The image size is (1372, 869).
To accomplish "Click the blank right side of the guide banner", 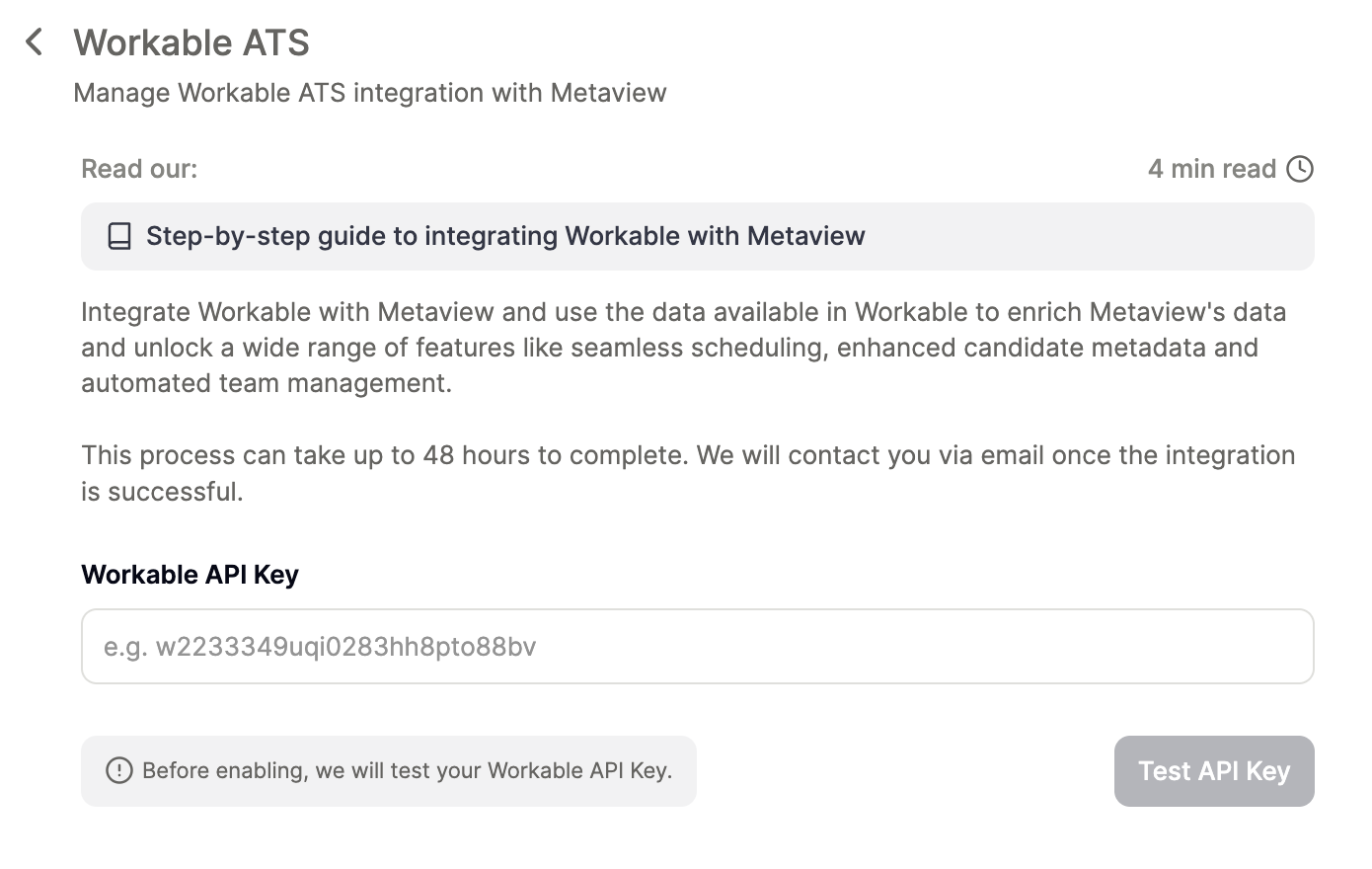I will pyautogui.click(x=1086, y=236).
